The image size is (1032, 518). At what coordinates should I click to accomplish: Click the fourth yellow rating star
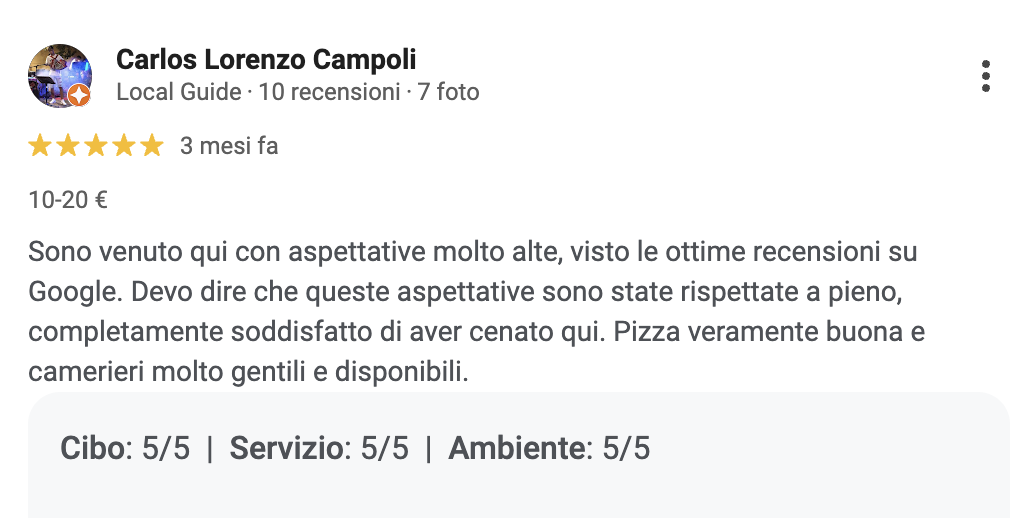pyautogui.click(x=123, y=146)
